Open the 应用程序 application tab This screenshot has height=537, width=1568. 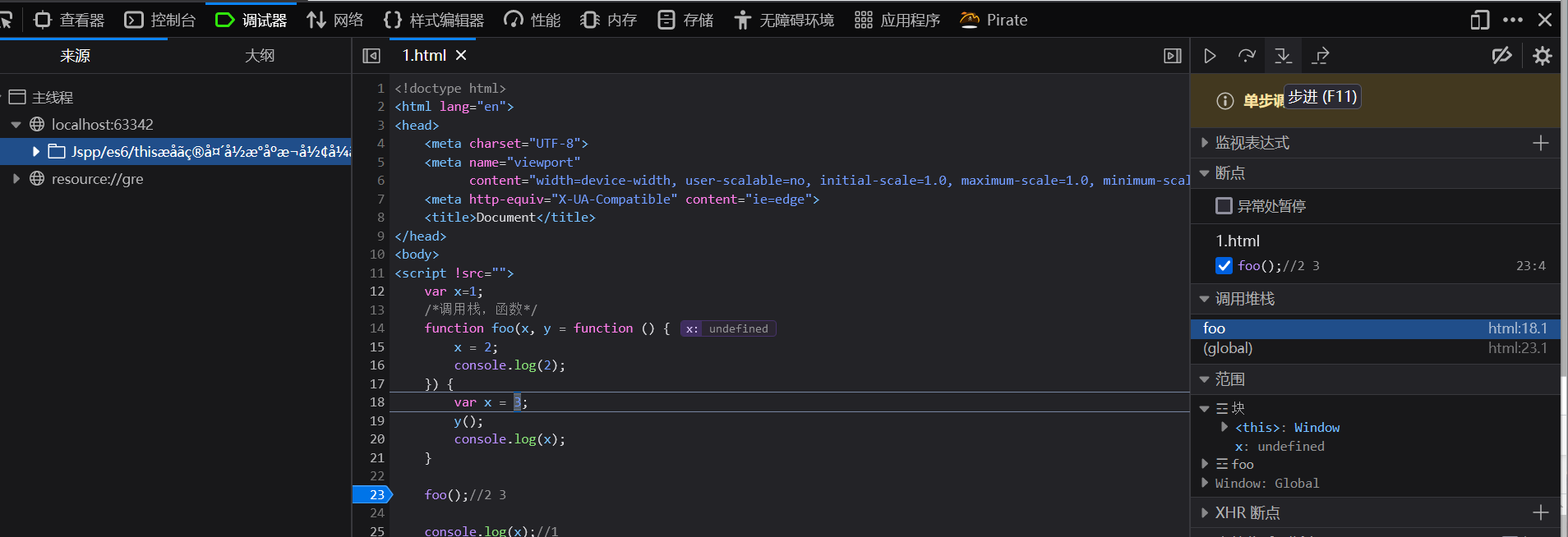[x=897, y=20]
